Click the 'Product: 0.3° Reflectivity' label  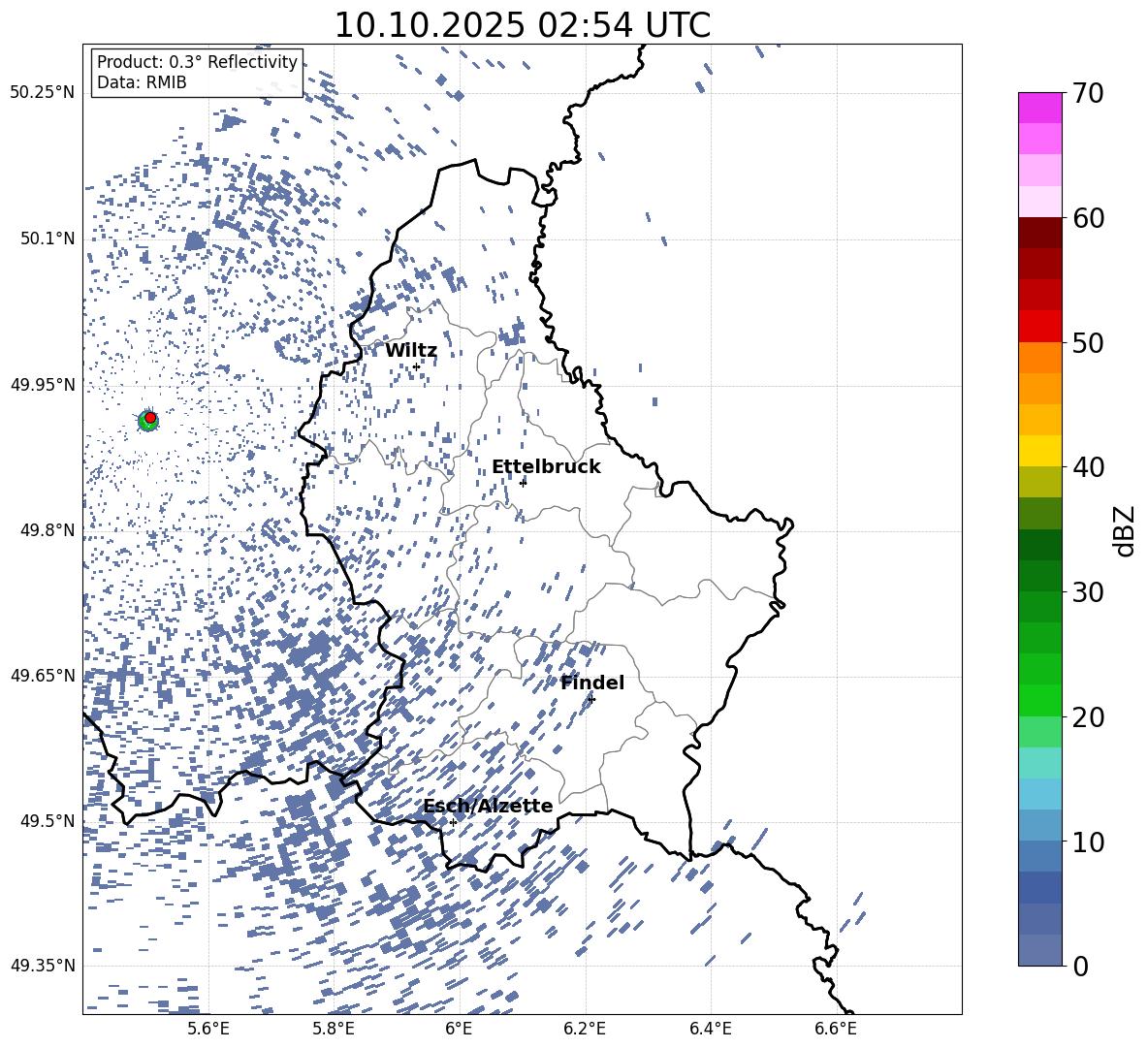(197, 61)
